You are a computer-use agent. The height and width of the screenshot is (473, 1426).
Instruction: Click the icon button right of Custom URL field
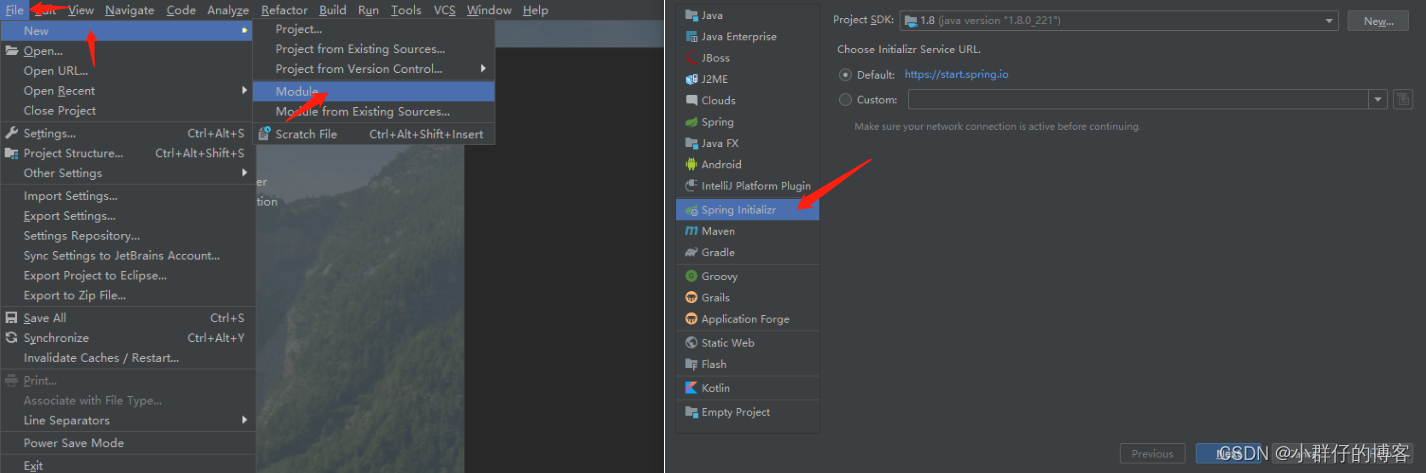point(1403,99)
